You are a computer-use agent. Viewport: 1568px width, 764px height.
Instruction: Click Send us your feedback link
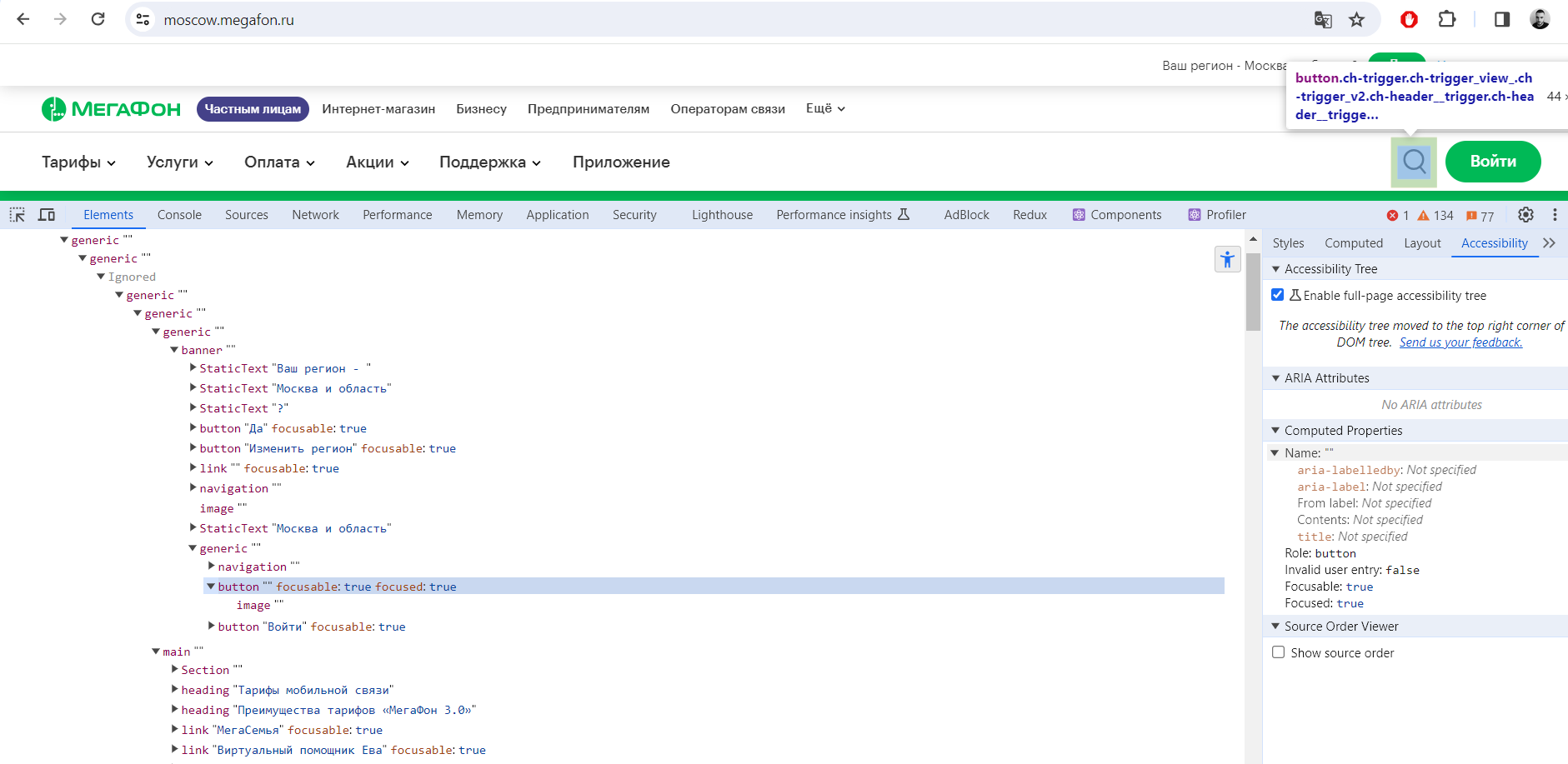coord(1460,342)
